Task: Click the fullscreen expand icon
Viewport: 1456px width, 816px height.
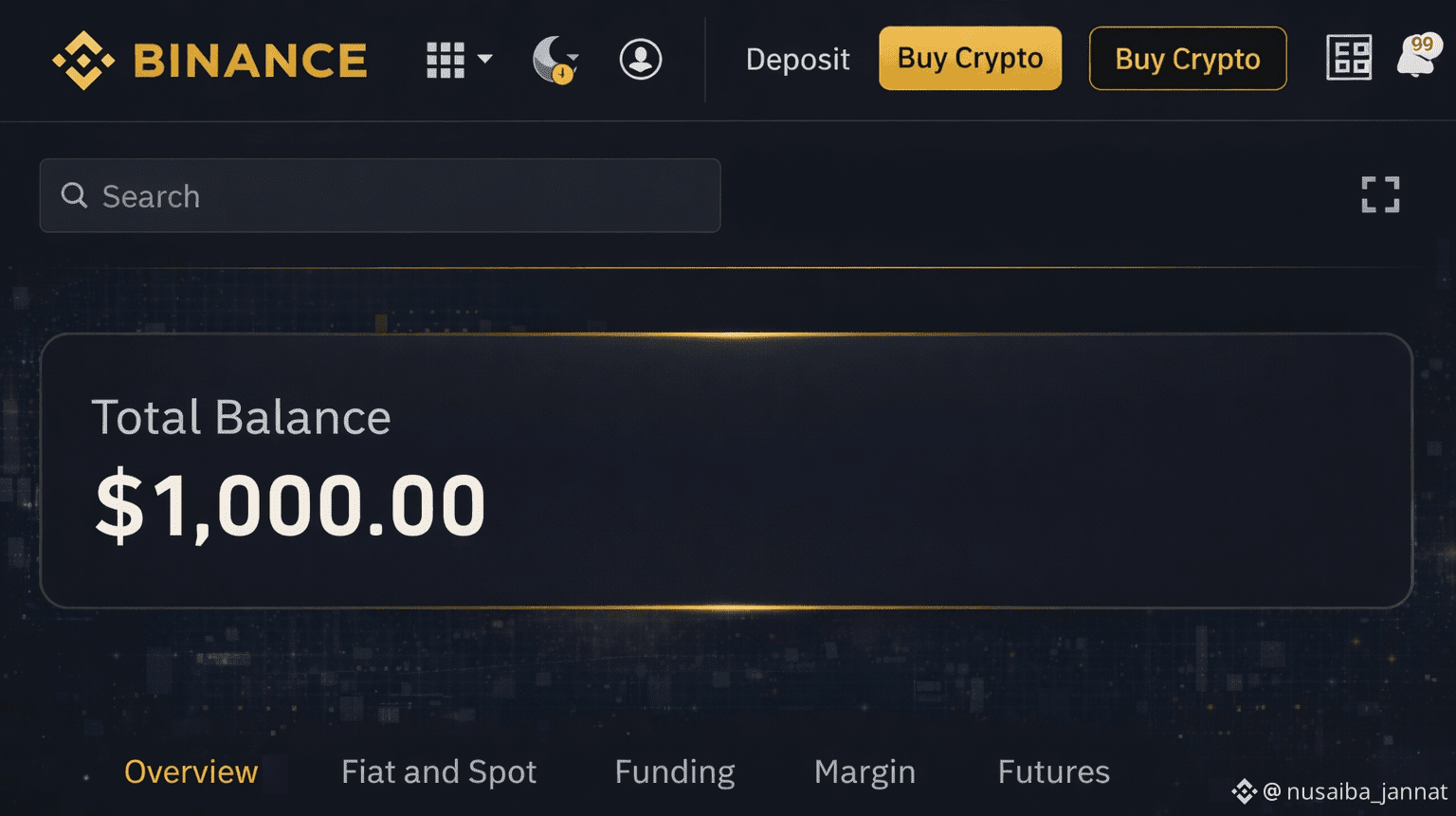Action: (1380, 194)
